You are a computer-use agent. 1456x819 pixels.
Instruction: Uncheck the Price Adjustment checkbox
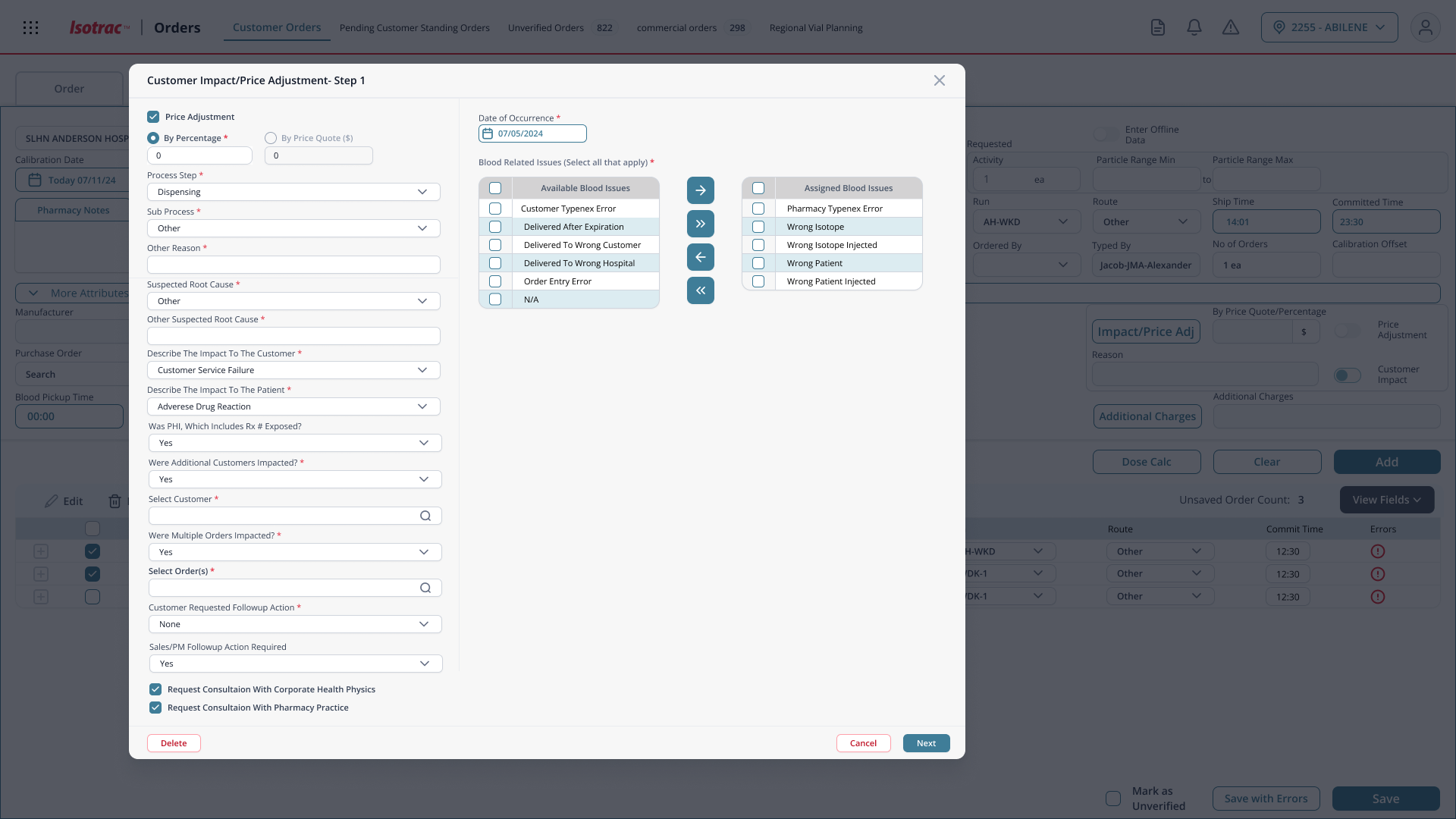point(153,117)
